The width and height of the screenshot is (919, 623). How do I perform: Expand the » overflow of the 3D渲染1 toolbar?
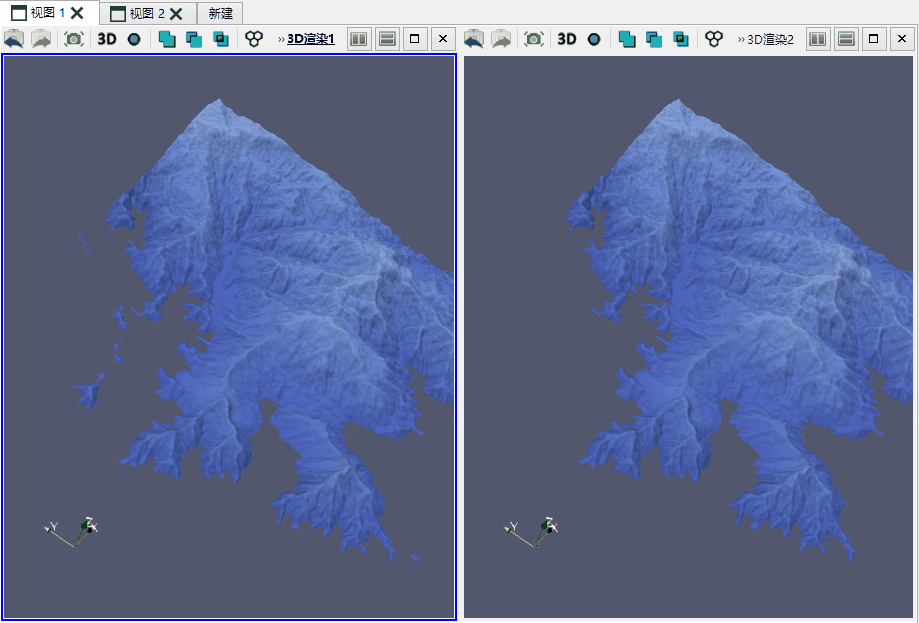click(x=281, y=39)
